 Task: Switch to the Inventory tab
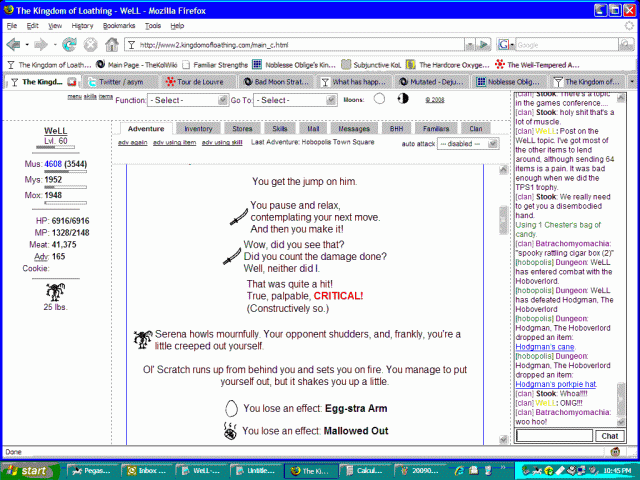[198, 129]
